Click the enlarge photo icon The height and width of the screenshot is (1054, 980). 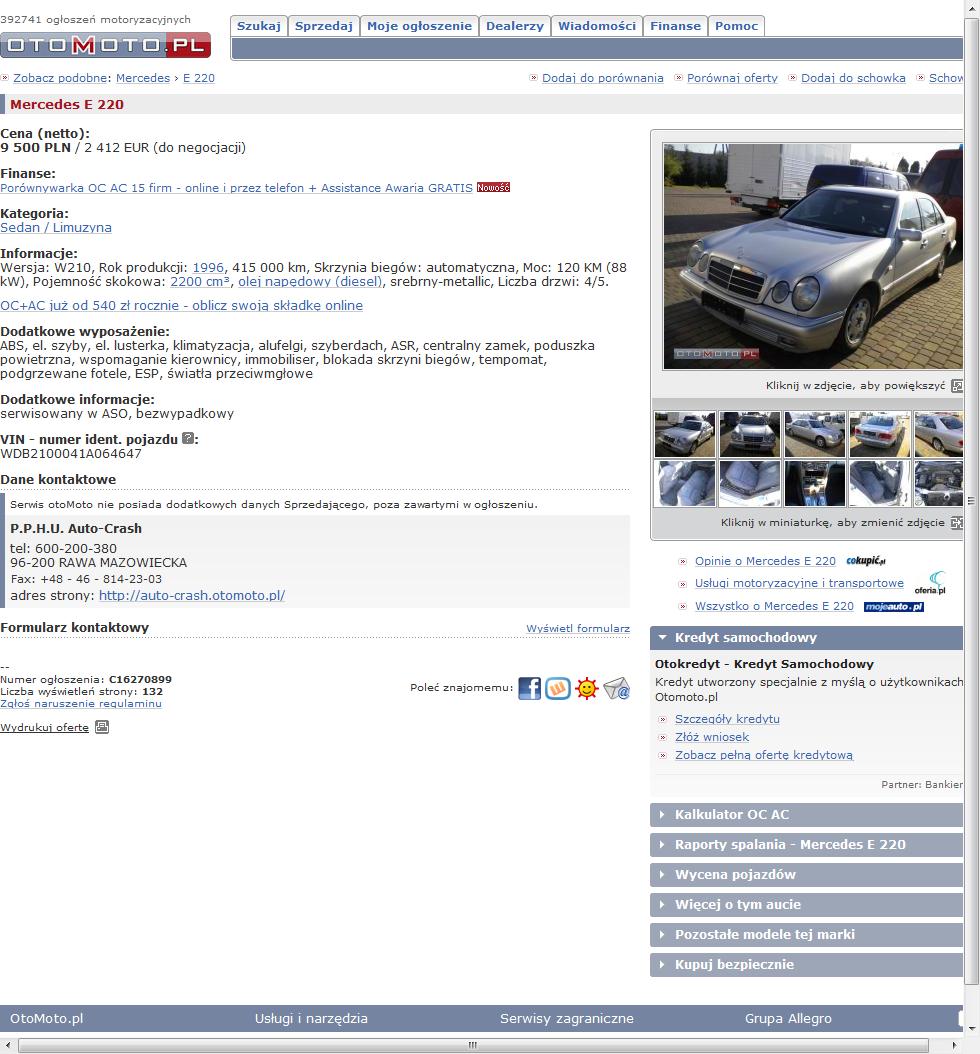coord(957,386)
